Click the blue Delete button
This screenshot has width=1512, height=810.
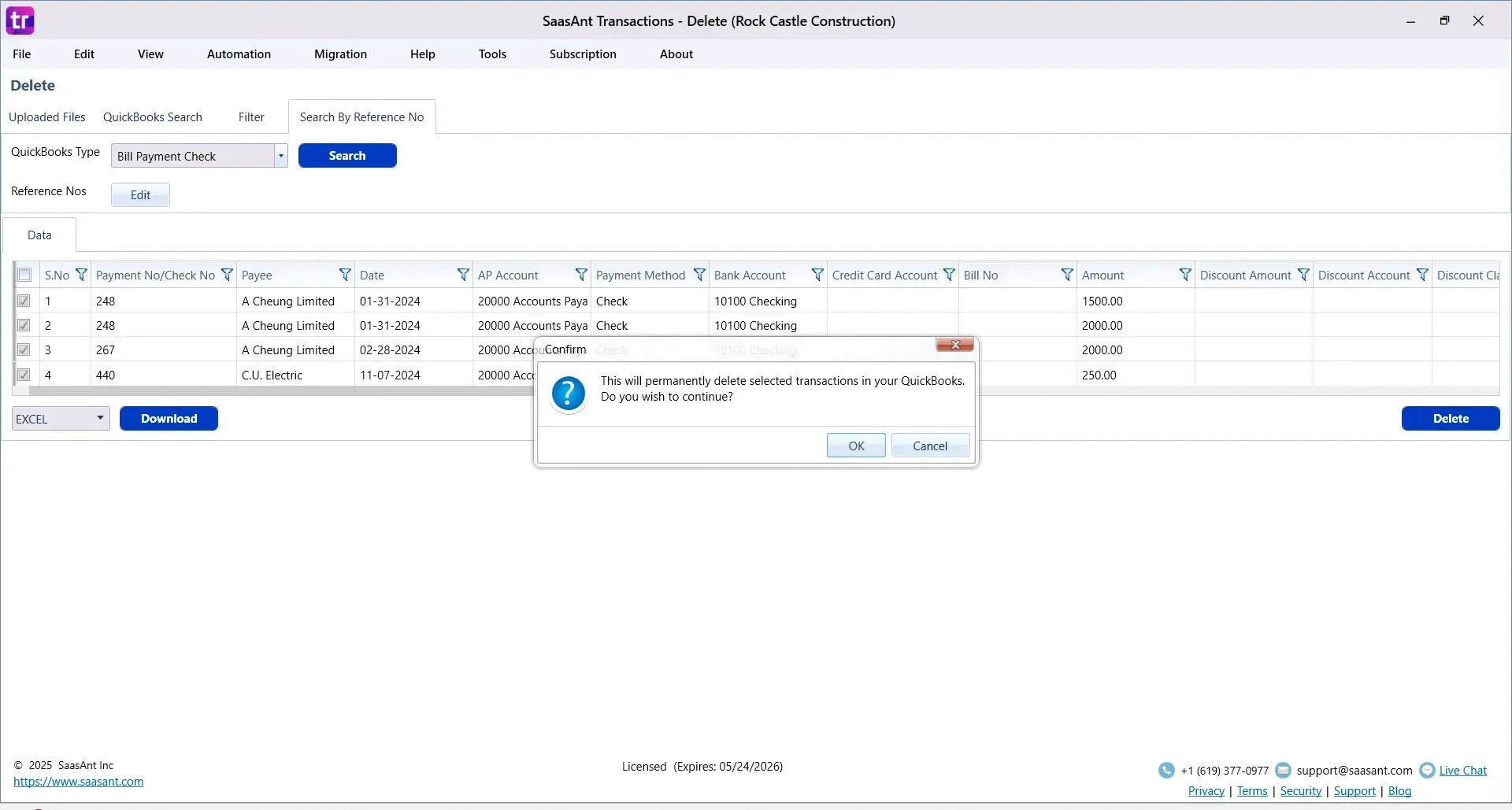1451,419
